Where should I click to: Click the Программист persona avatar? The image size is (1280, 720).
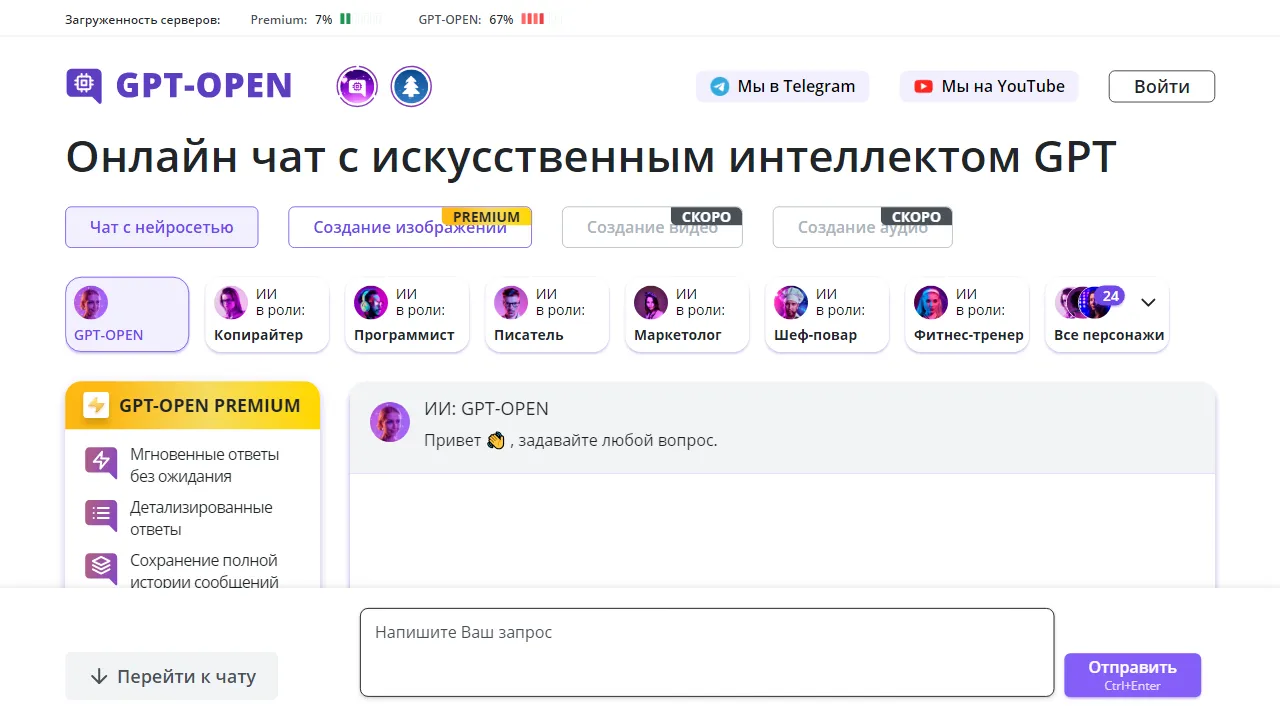[371, 302]
